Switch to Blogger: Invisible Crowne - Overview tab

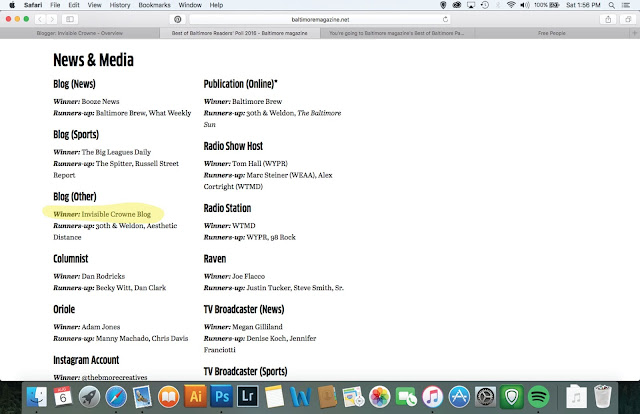(x=80, y=33)
